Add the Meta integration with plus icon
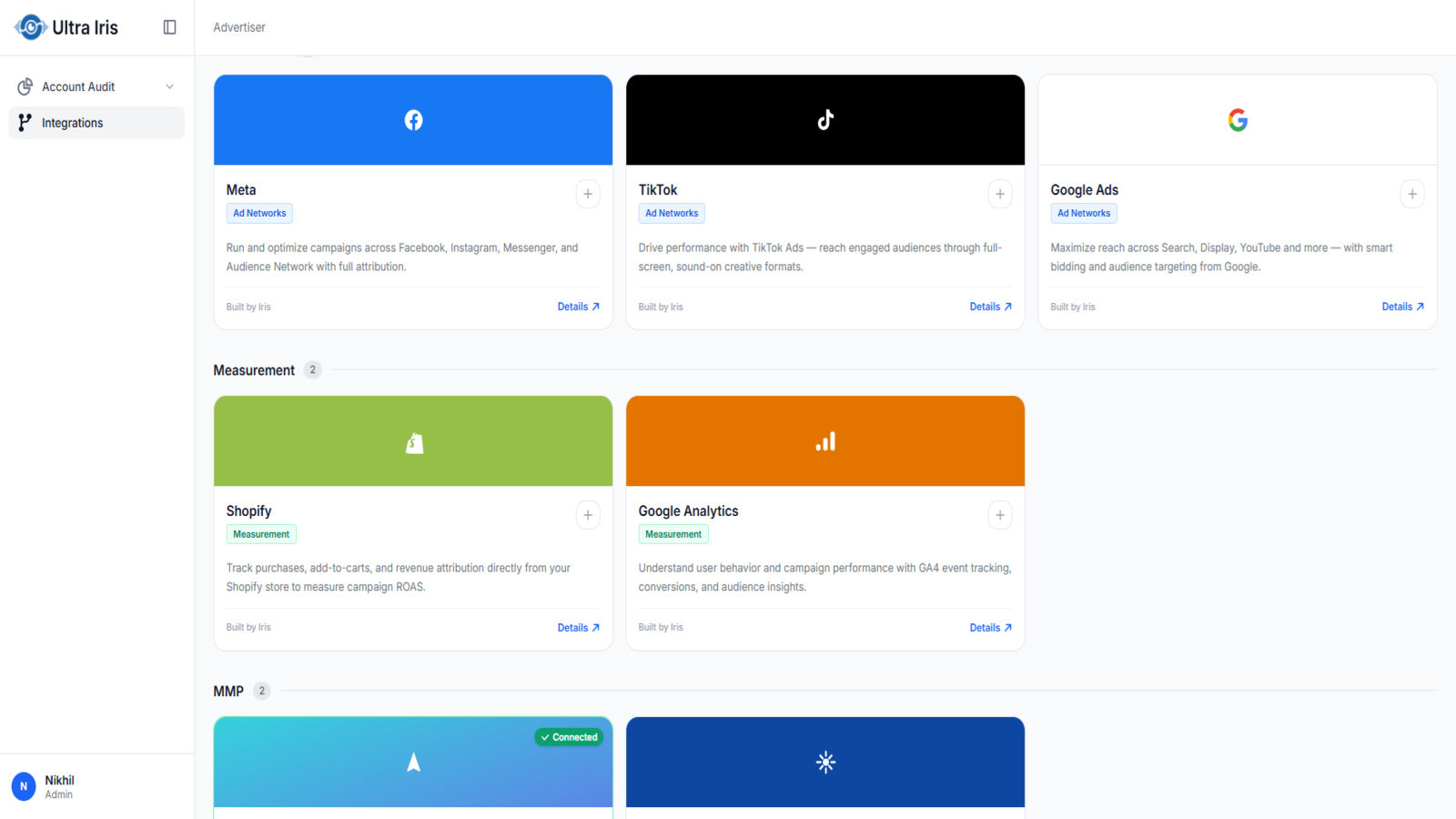1456x819 pixels. click(x=588, y=194)
